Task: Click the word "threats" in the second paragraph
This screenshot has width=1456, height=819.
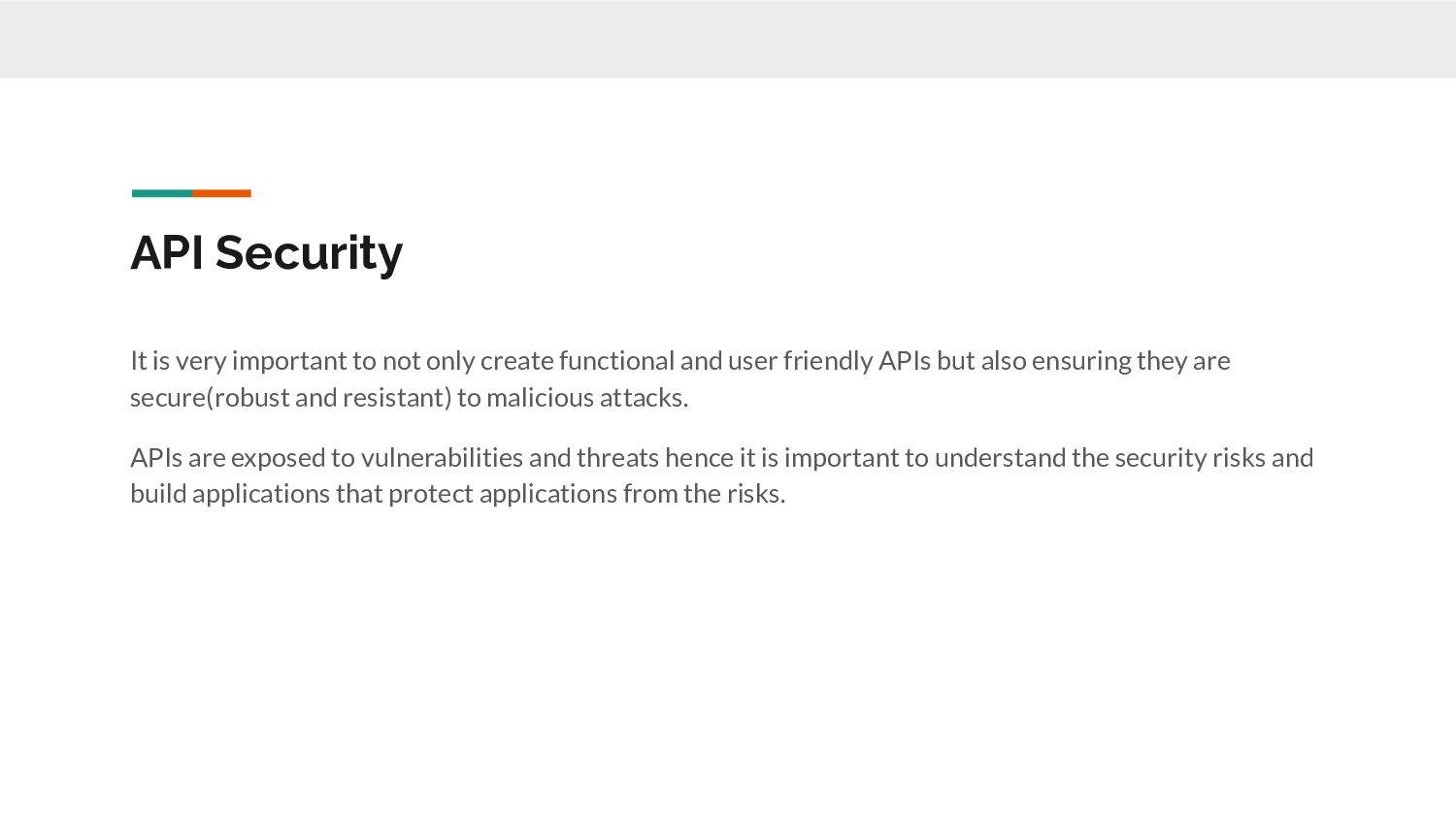Action: tap(617, 458)
